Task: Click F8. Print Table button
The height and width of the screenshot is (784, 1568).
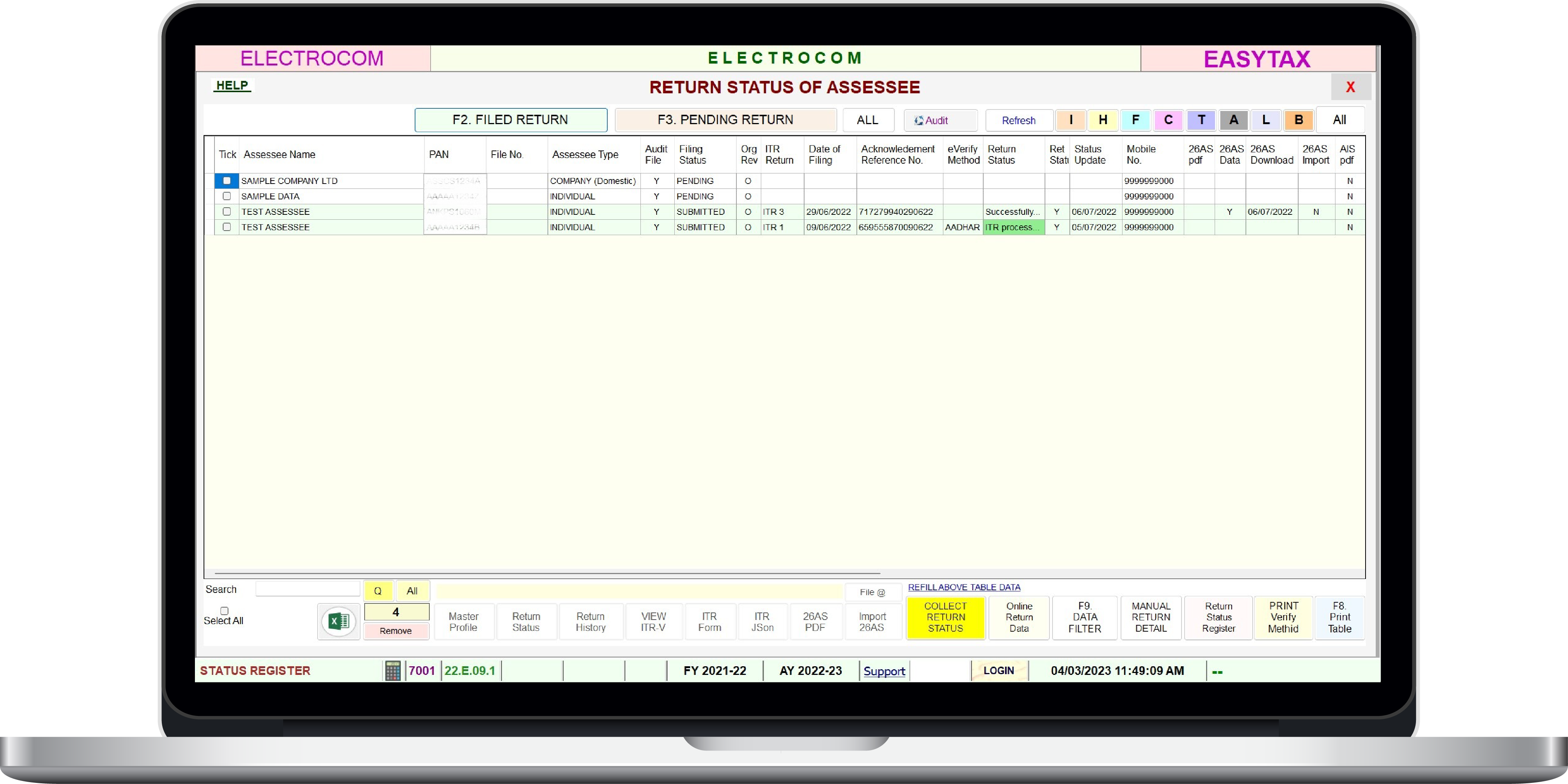Action: click(1340, 617)
